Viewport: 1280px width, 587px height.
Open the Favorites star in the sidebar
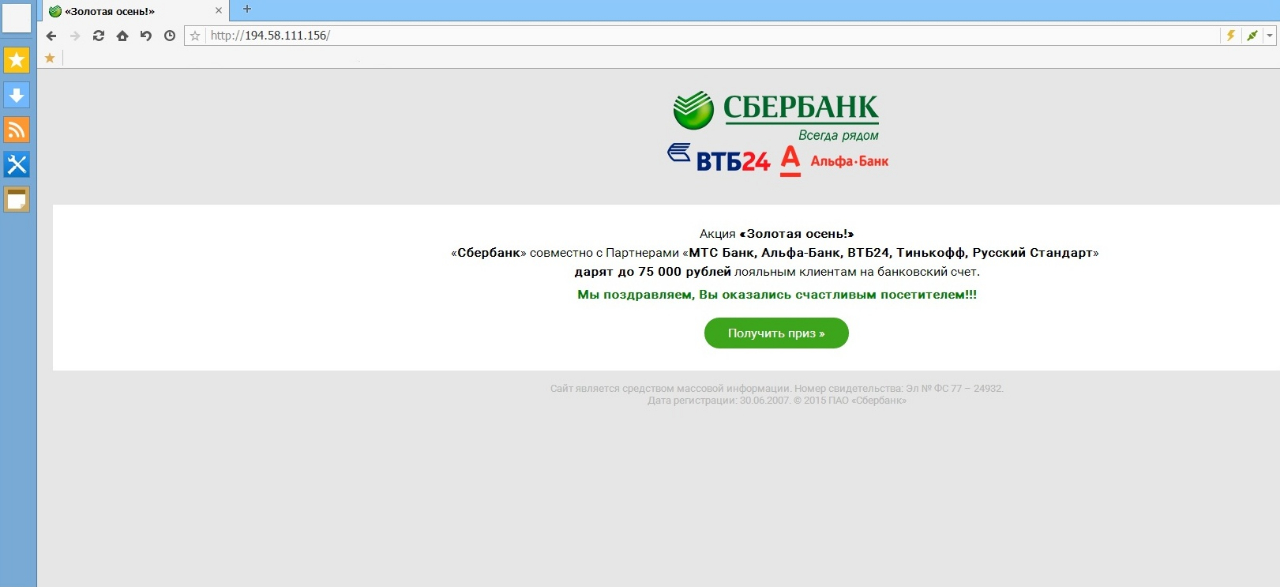(17, 60)
